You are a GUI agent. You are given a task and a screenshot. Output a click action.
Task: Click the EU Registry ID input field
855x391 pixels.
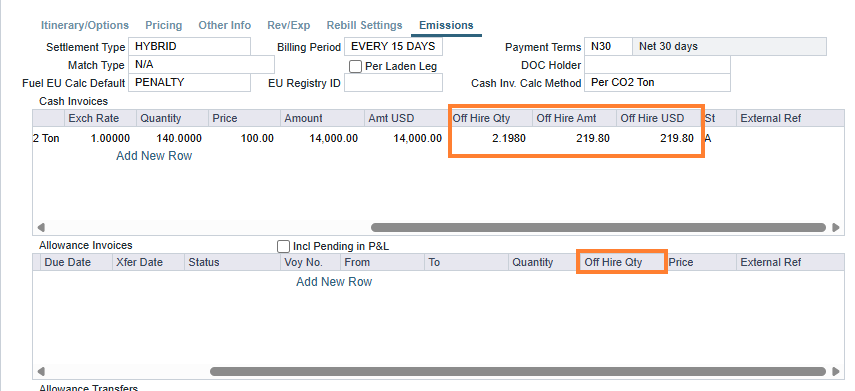pyautogui.click(x=393, y=83)
